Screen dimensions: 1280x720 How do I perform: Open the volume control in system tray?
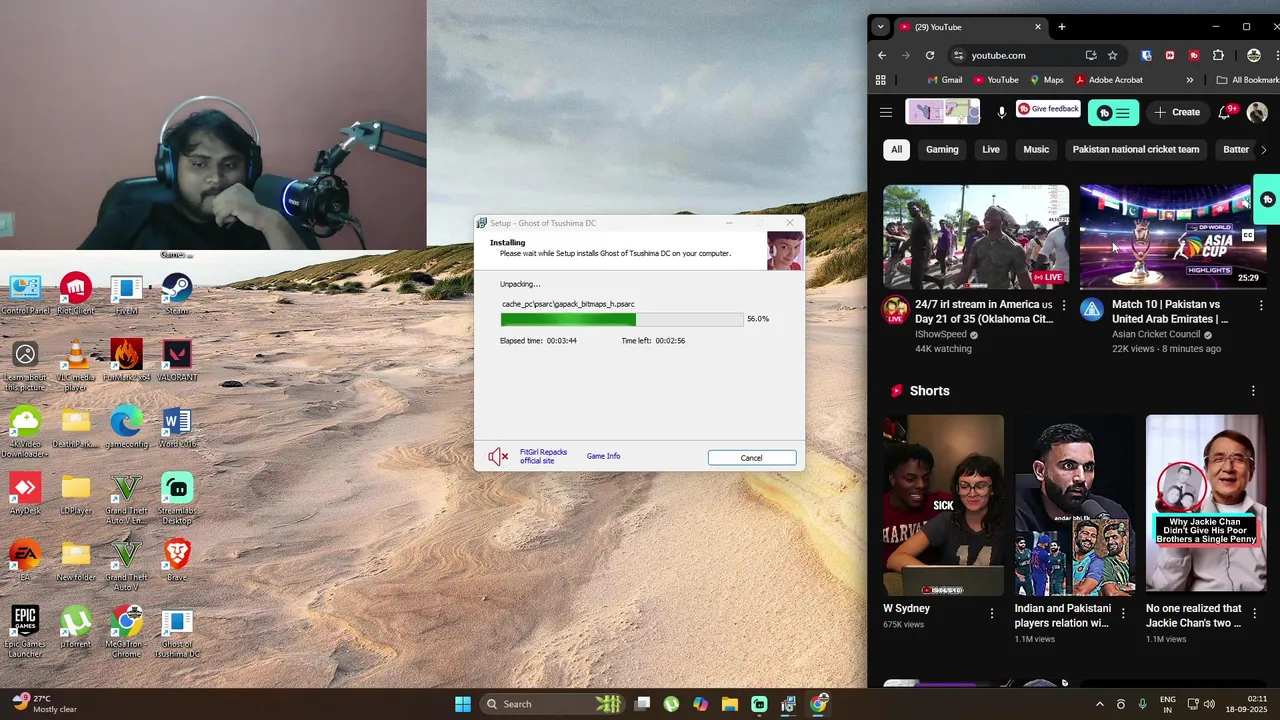1209,704
